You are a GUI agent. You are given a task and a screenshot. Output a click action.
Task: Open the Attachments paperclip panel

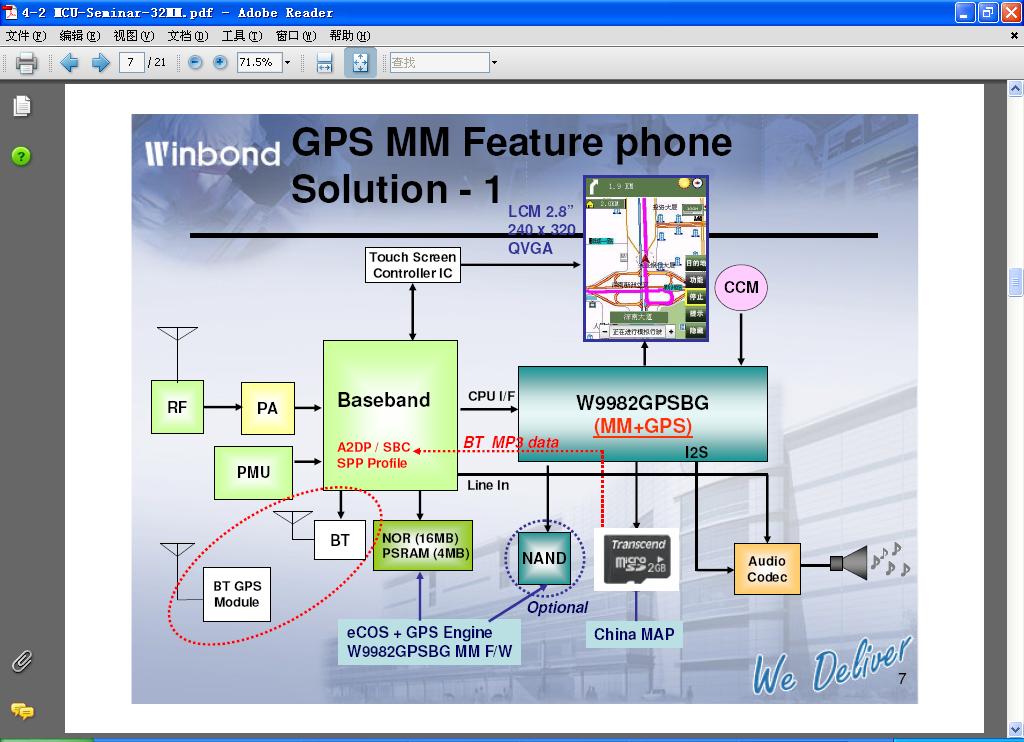tap(22, 661)
